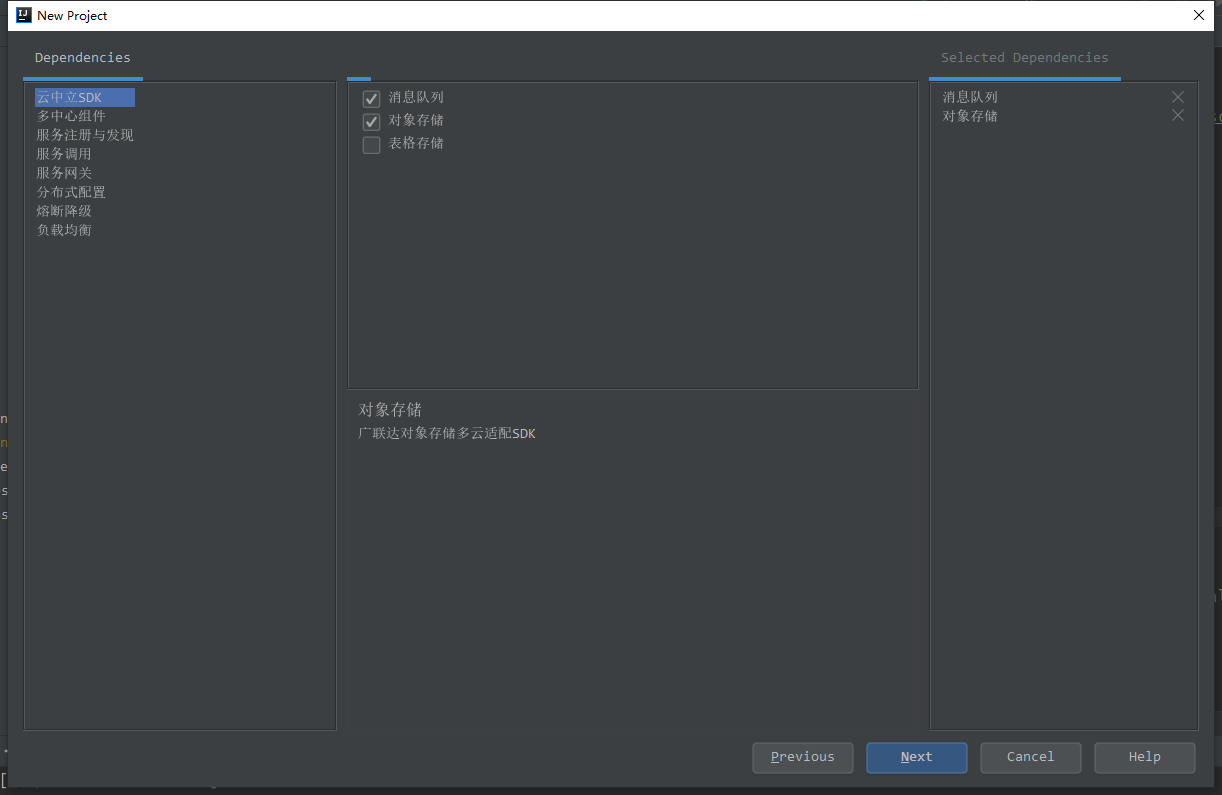The width and height of the screenshot is (1222, 795).
Task: Open 熔断降级 category
Action: [x=64, y=211]
